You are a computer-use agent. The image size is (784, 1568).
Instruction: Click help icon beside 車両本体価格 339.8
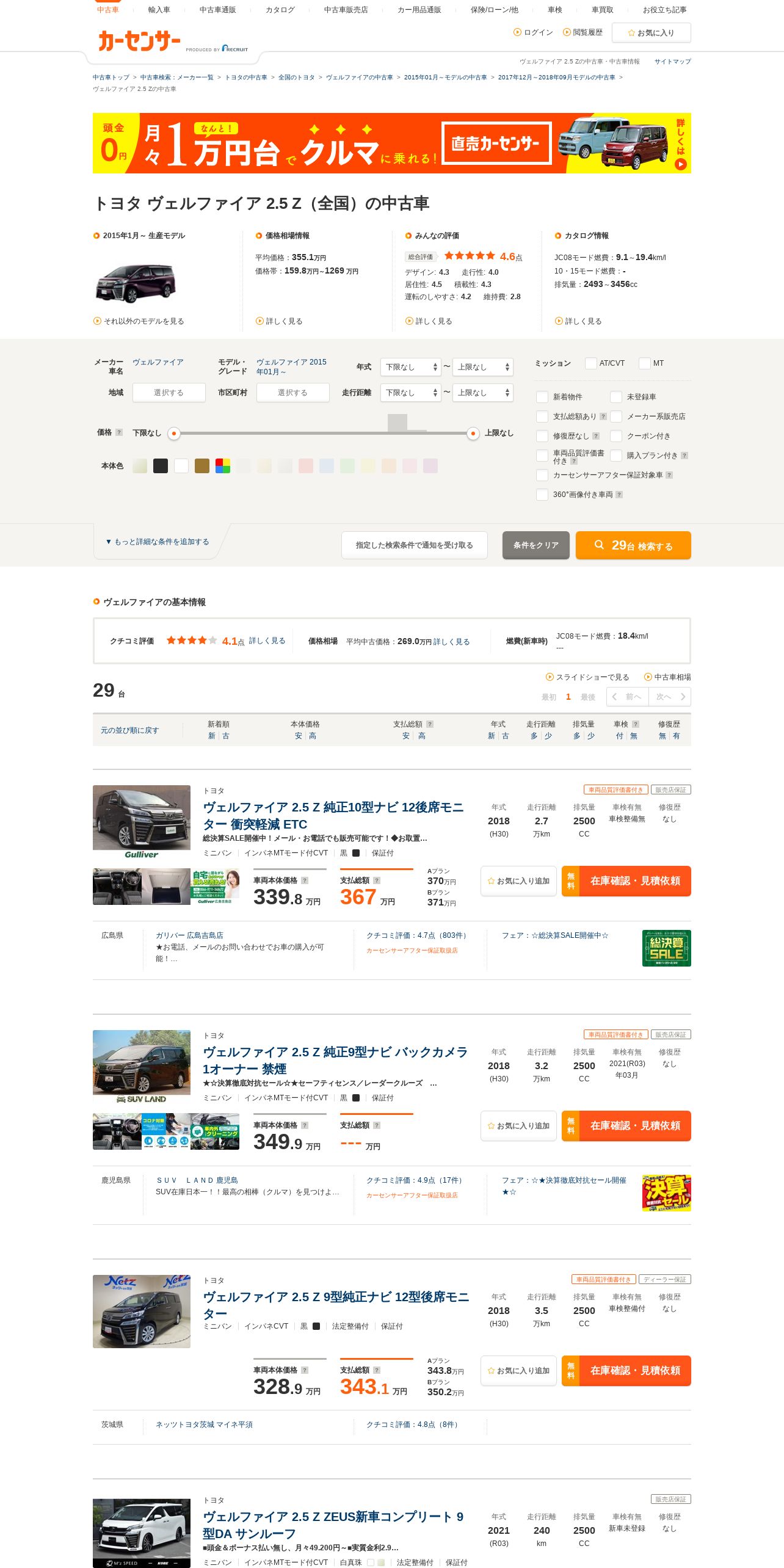[305, 880]
